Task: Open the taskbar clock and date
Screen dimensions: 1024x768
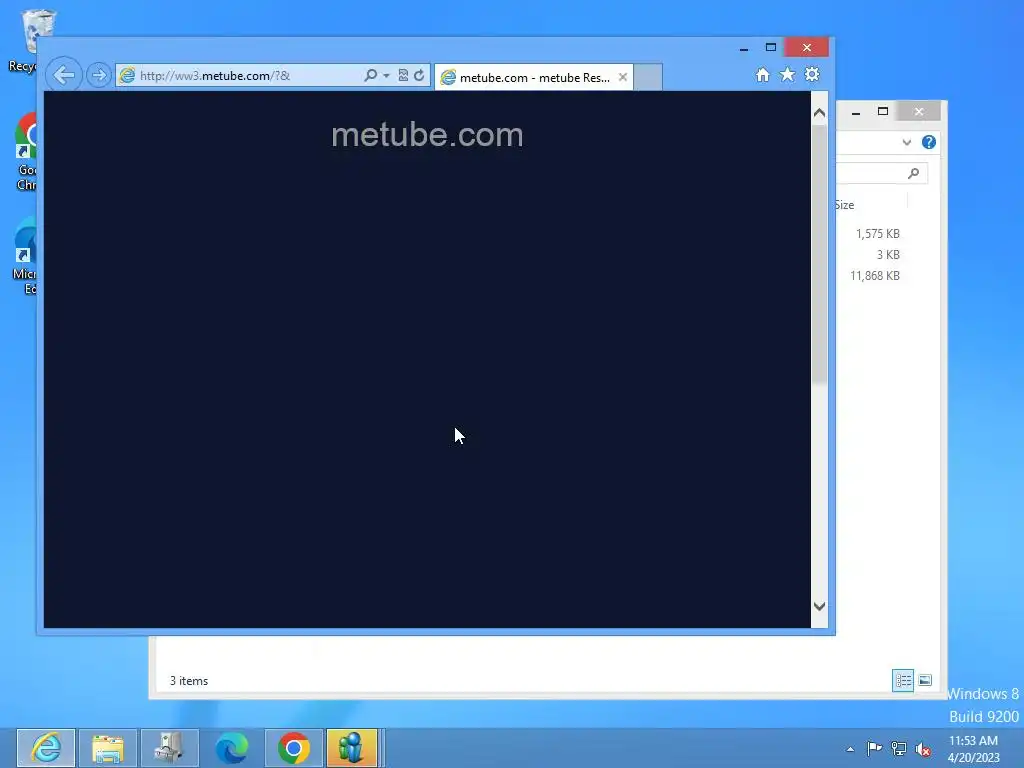Action: (974, 749)
